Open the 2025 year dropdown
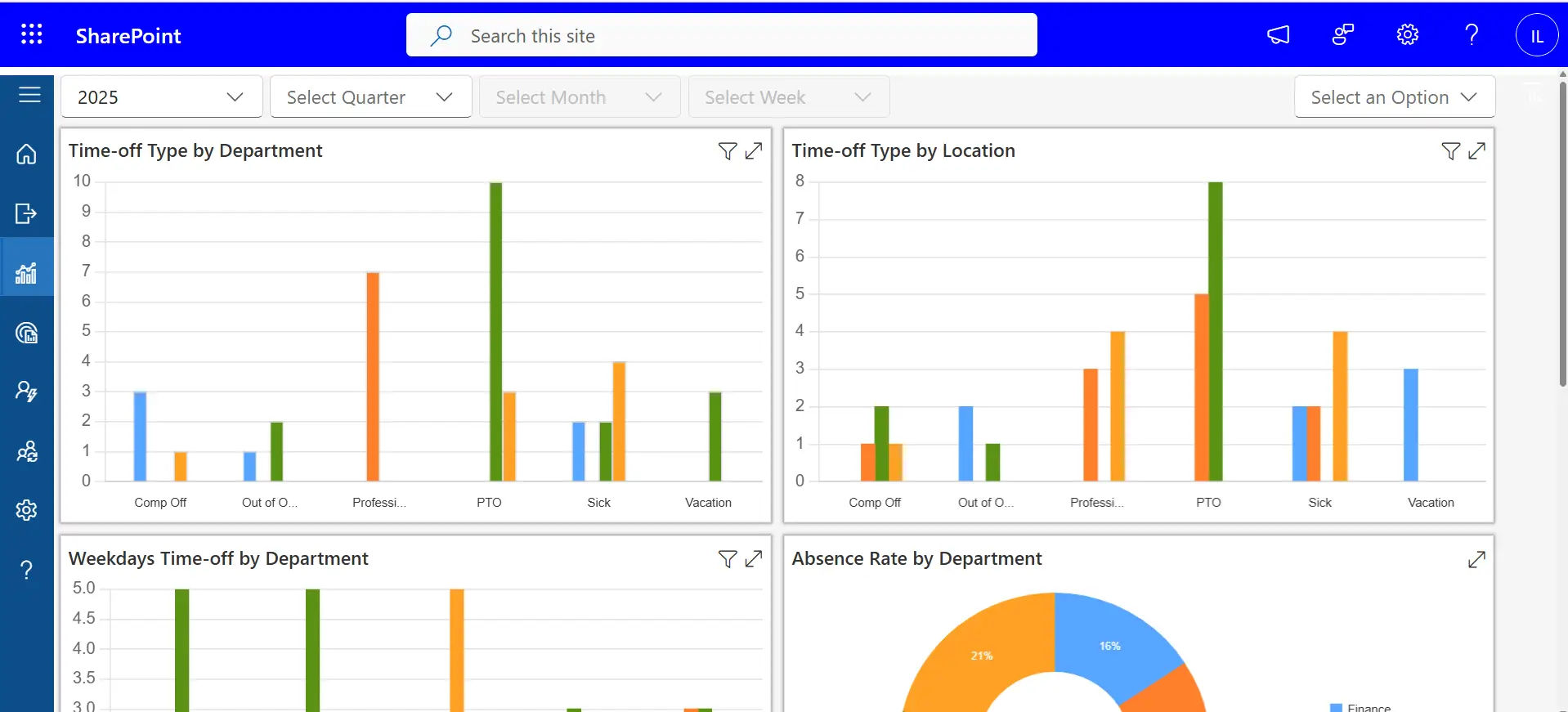 tap(161, 97)
